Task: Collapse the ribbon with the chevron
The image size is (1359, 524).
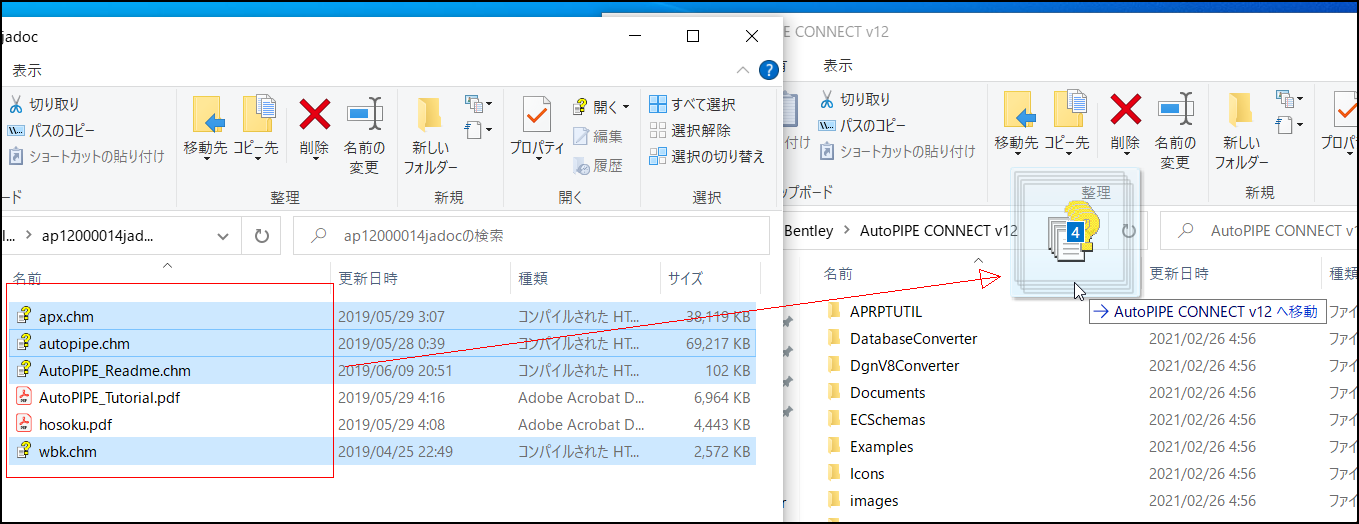Action: click(x=742, y=70)
